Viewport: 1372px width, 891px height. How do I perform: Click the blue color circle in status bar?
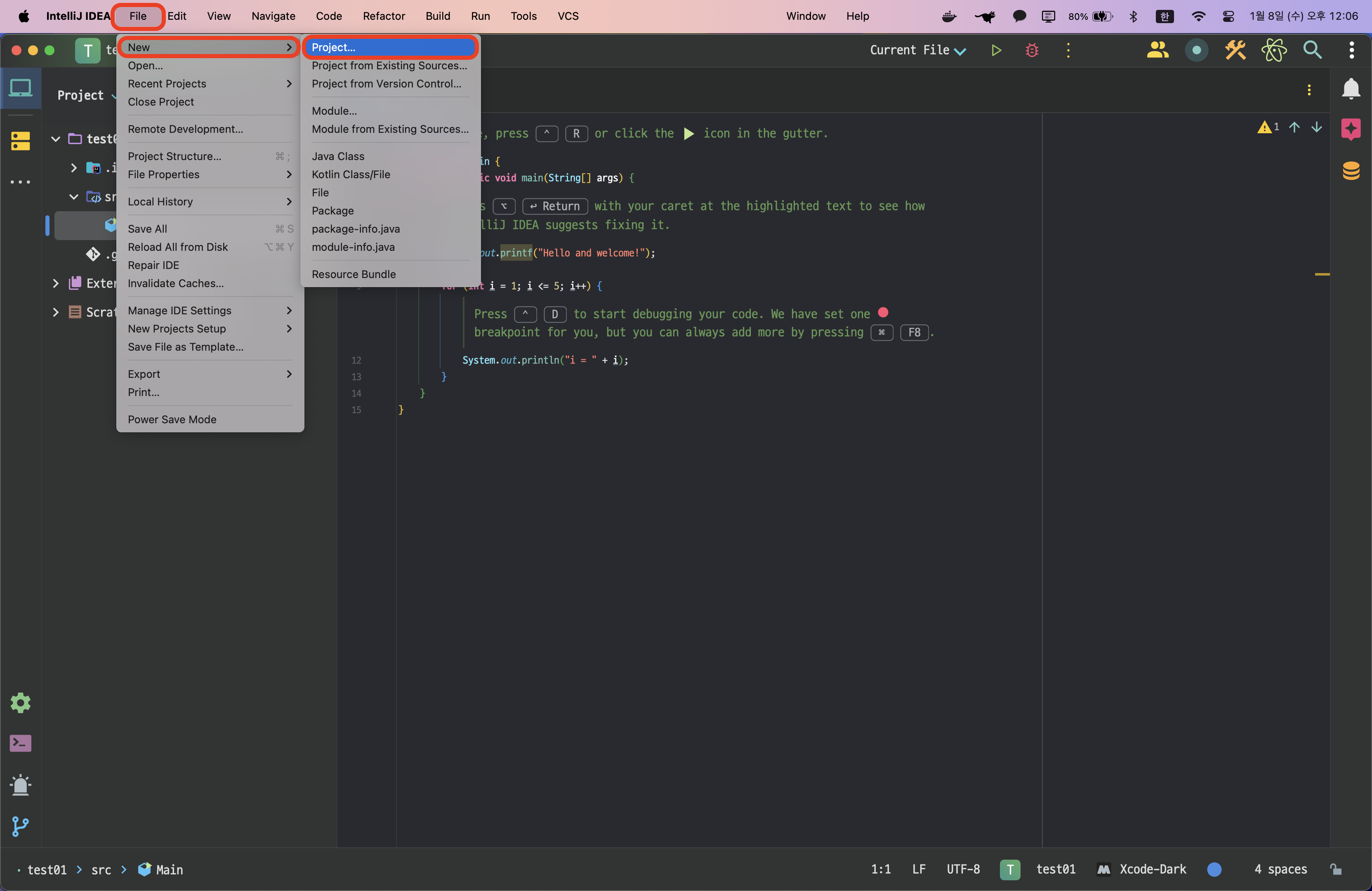point(1214,869)
